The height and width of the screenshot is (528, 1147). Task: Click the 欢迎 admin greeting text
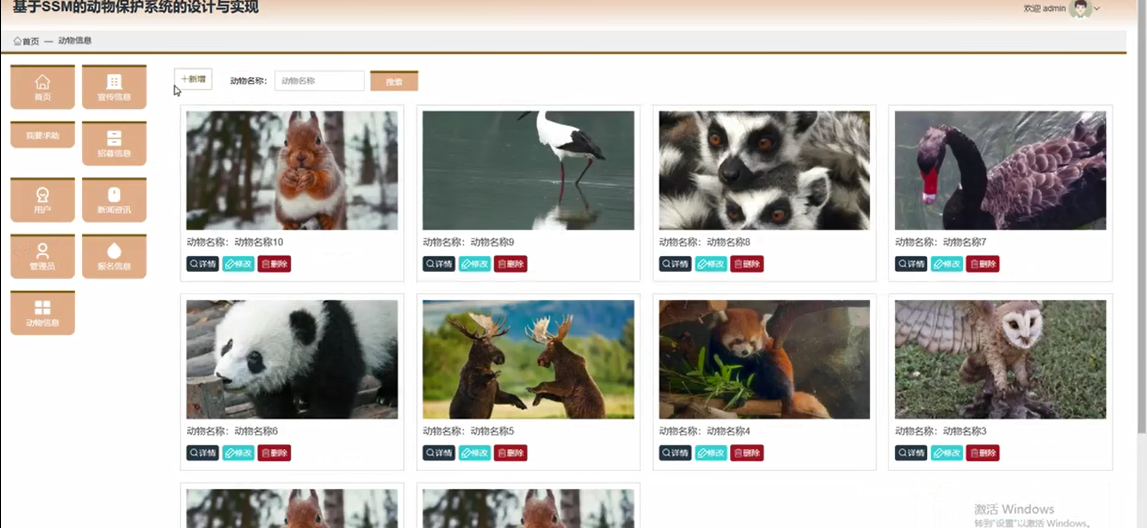(1044, 9)
